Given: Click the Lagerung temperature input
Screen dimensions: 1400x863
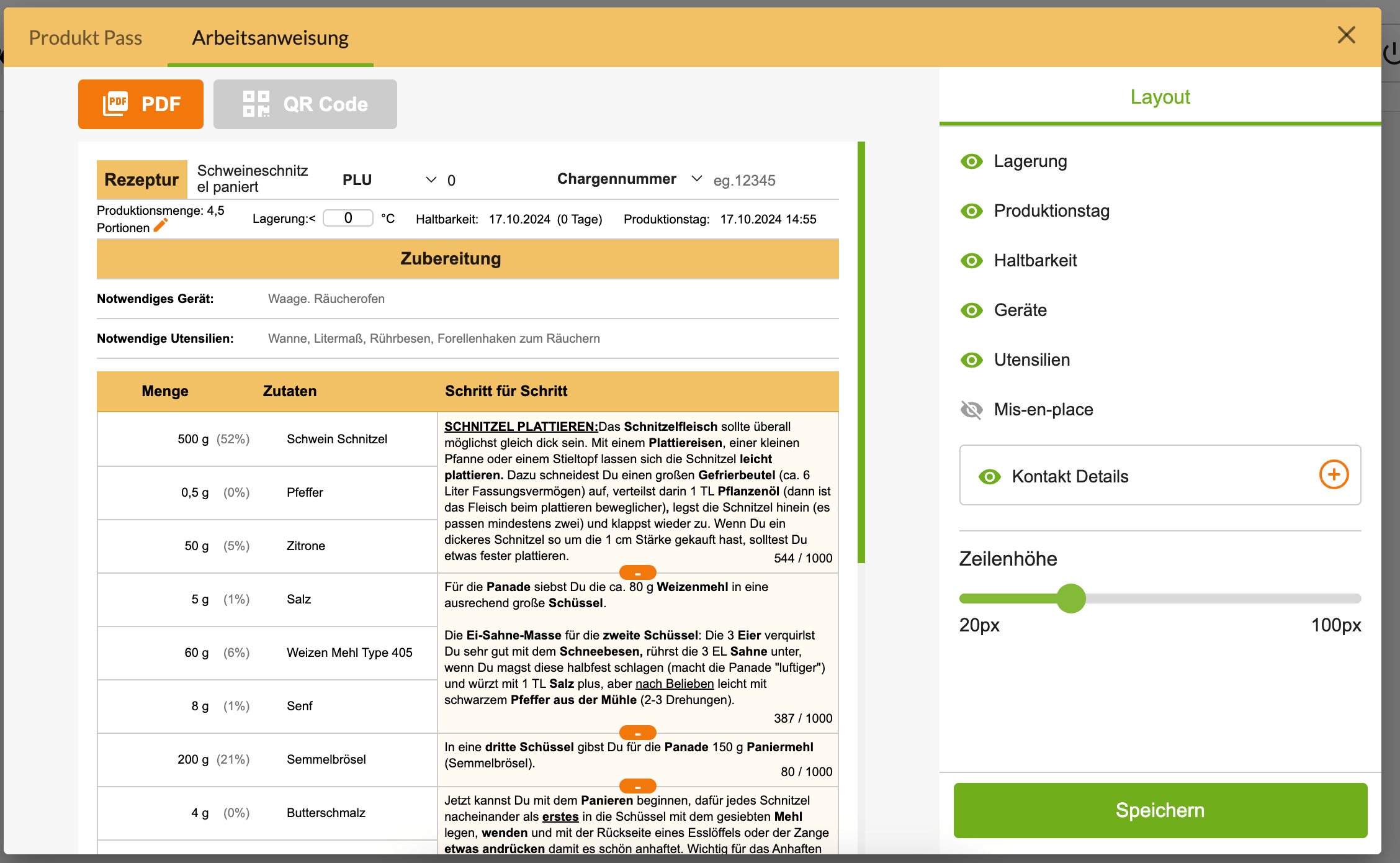Looking at the screenshot, I should 348,218.
